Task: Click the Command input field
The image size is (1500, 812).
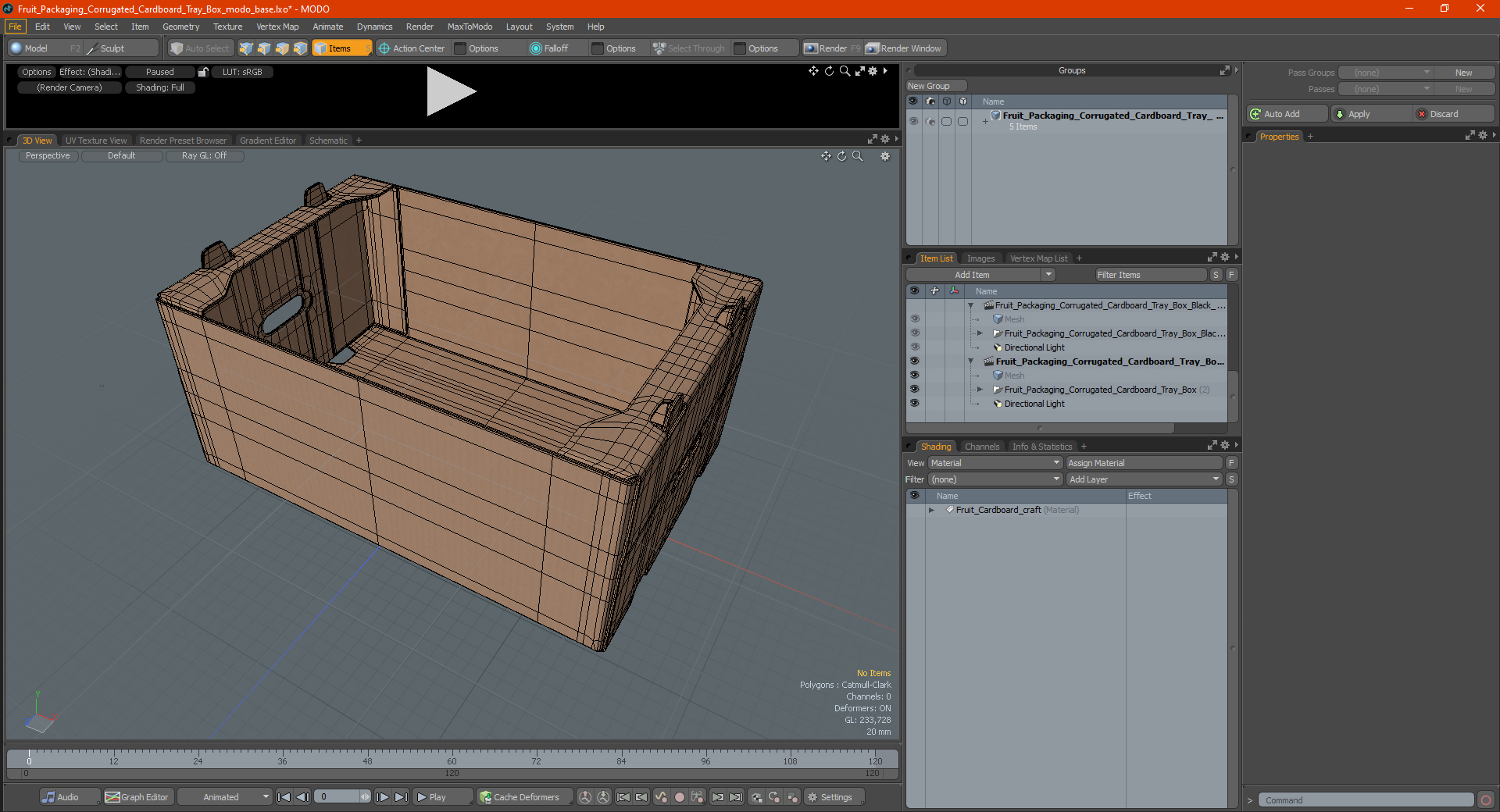Action: coord(1367,800)
